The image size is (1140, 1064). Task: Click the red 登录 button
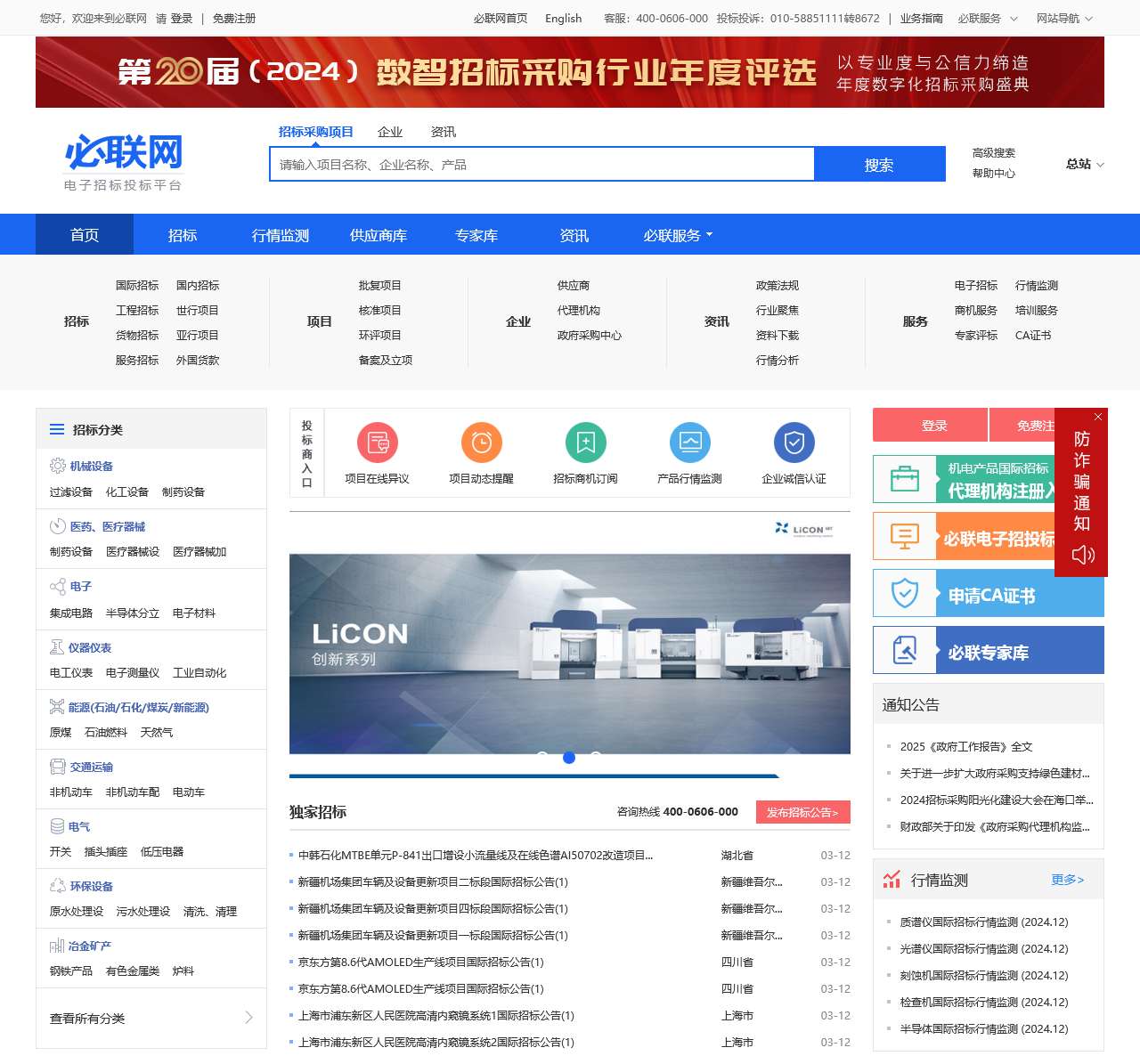pyautogui.click(x=930, y=425)
